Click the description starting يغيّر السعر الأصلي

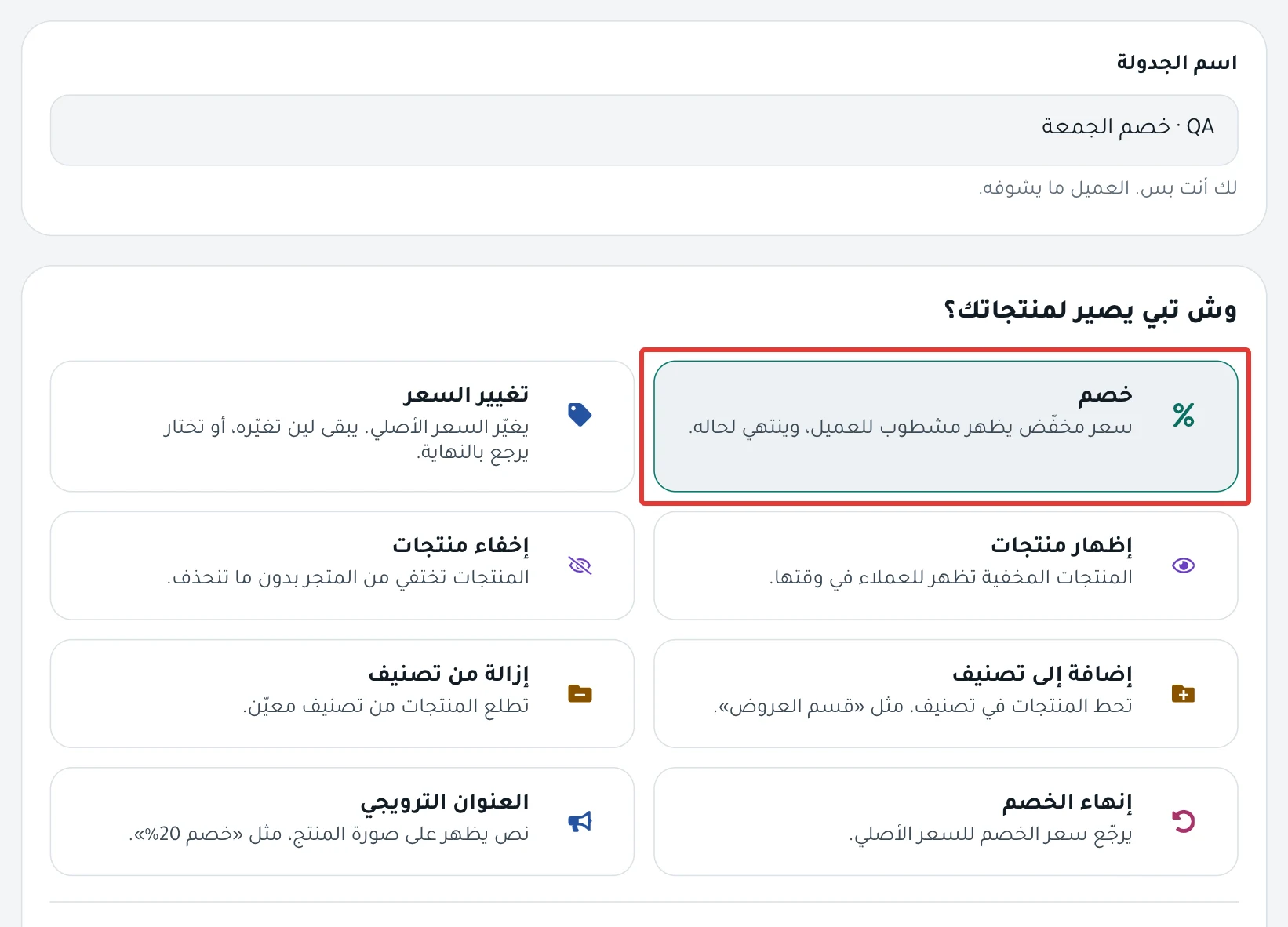click(346, 439)
